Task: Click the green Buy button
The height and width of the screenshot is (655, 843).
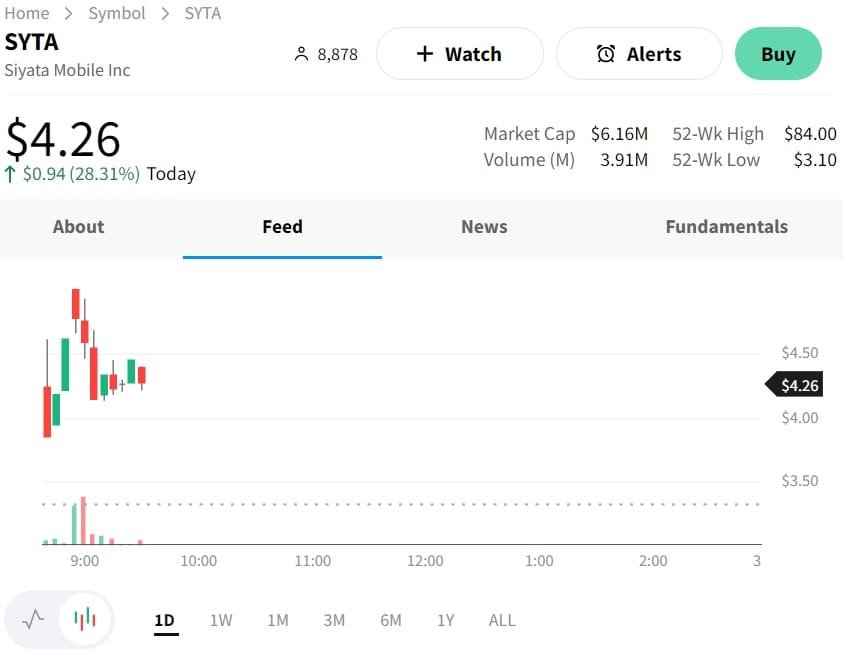Action: click(778, 54)
